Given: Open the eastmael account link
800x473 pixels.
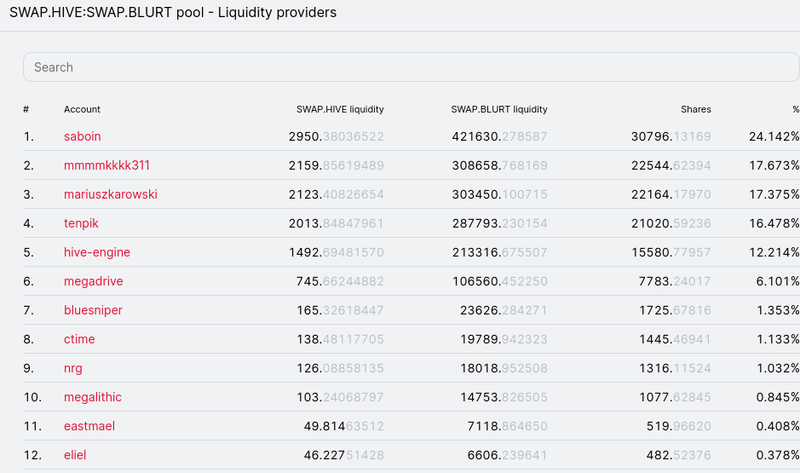Looking at the screenshot, I should (x=89, y=426).
